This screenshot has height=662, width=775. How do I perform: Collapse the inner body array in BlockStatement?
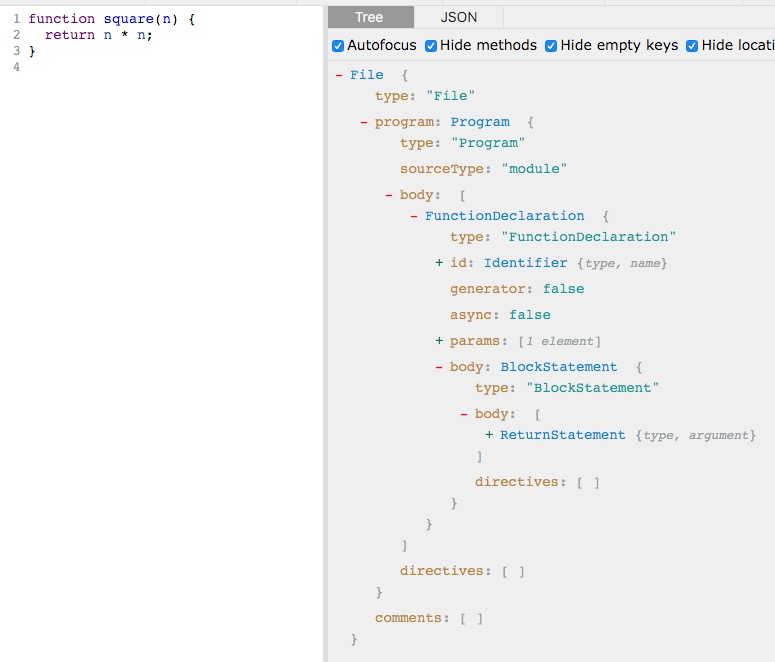pyautogui.click(x=464, y=414)
